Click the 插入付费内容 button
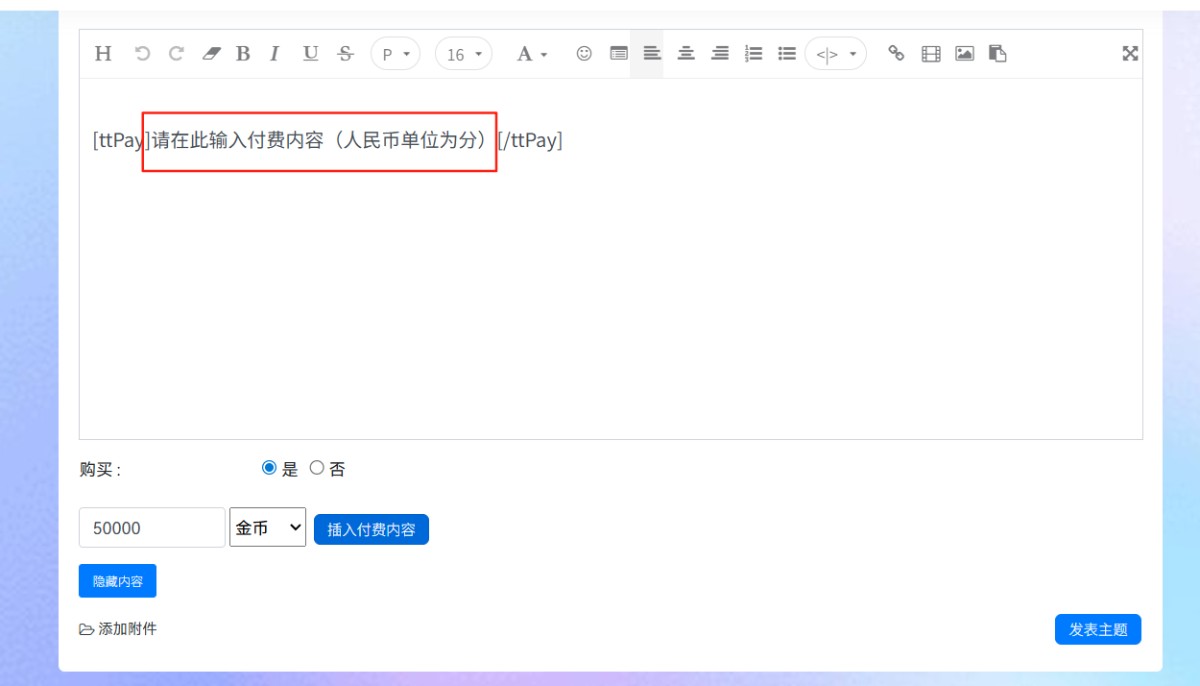 tap(371, 530)
